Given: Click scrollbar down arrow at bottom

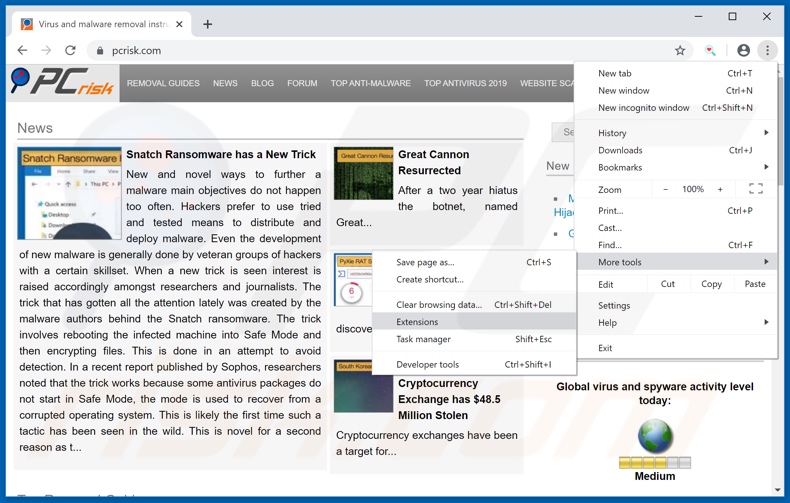Looking at the screenshot, I should 779,489.
